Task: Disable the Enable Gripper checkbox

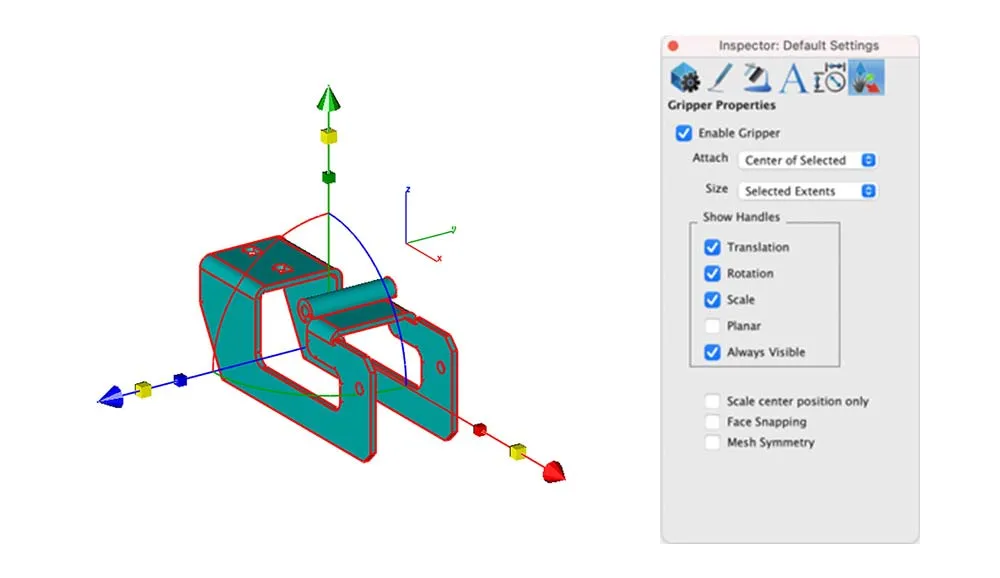Action: (x=684, y=133)
